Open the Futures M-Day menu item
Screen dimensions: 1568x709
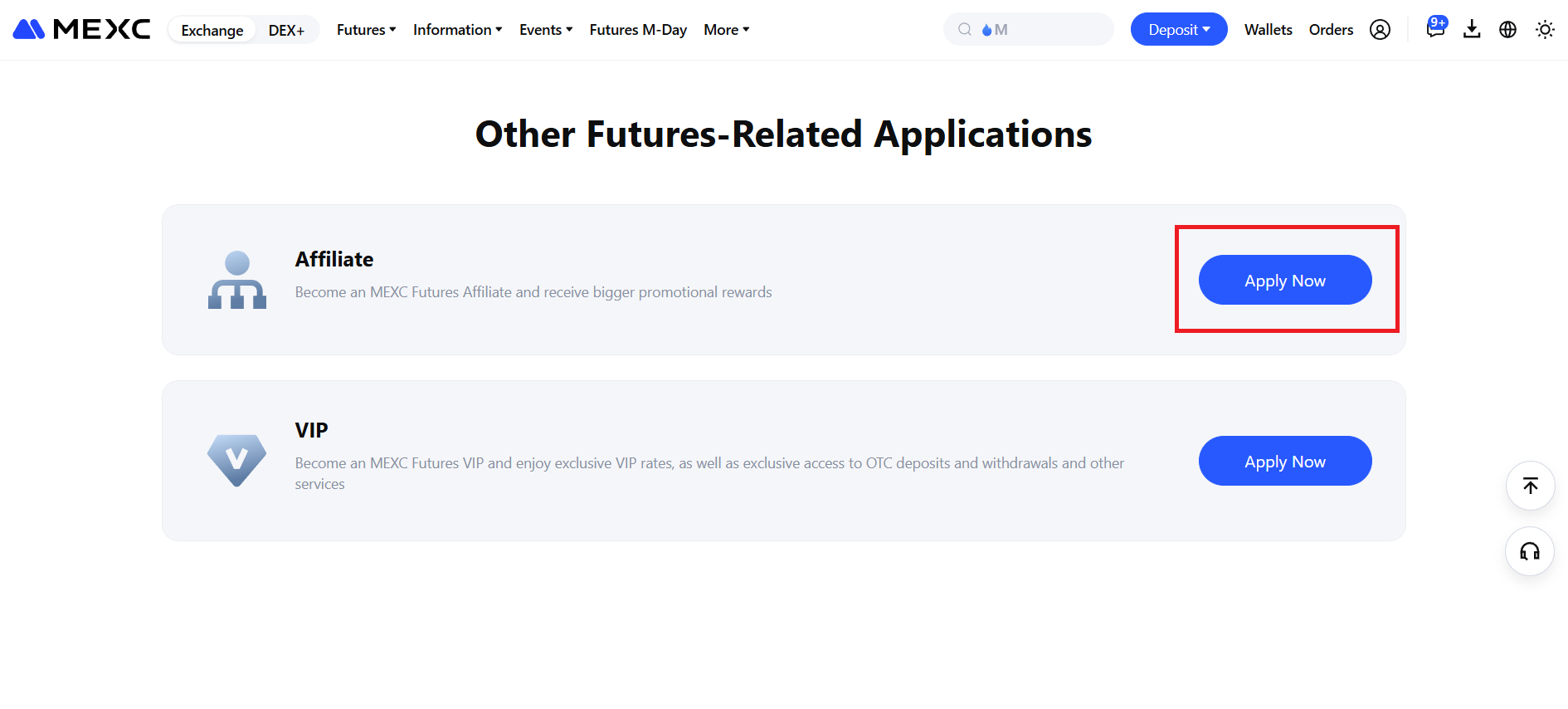[638, 30]
